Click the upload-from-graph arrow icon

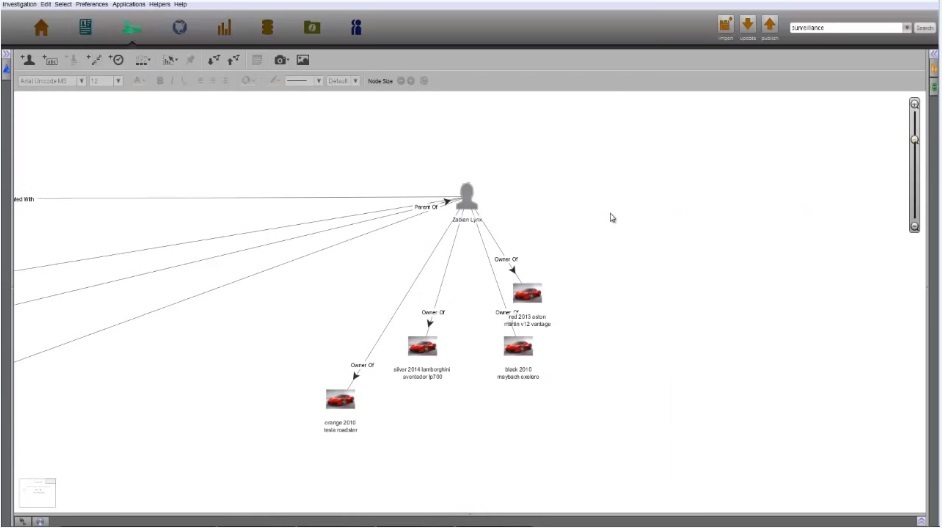(233, 59)
